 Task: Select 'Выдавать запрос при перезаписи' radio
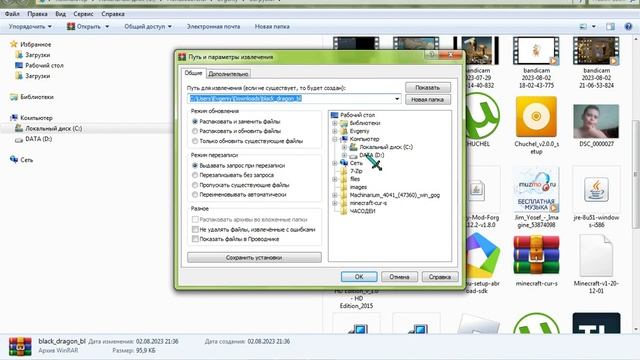tap(195, 165)
